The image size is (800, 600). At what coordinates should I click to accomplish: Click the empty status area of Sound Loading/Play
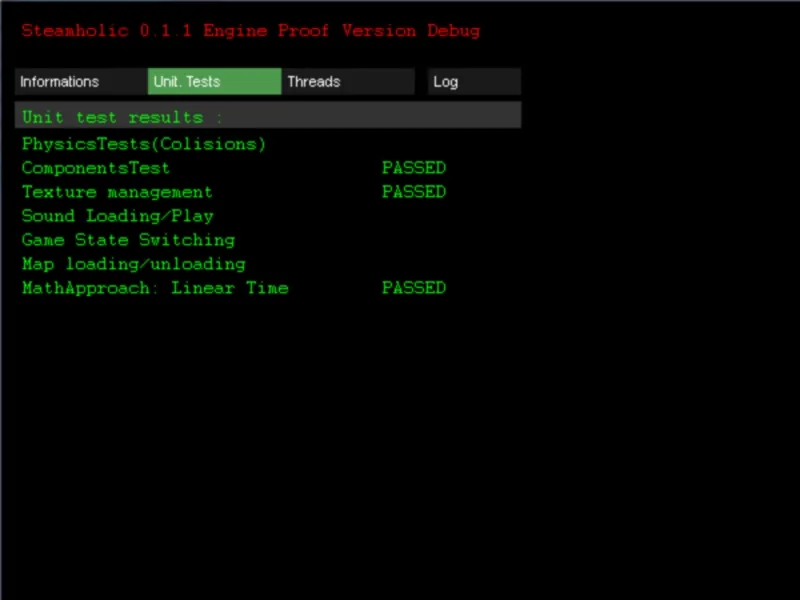point(414,216)
